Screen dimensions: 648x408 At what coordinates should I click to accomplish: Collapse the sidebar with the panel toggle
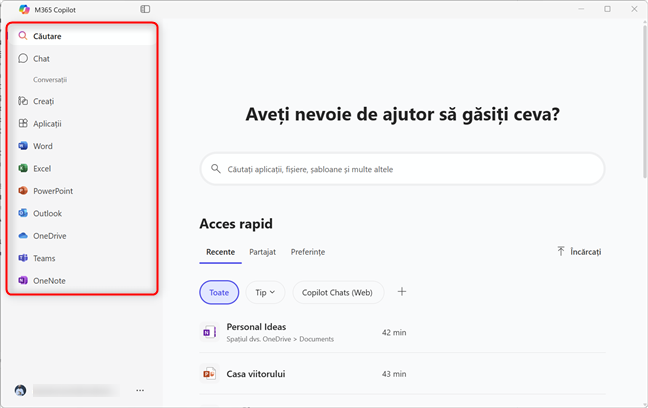tap(145, 9)
